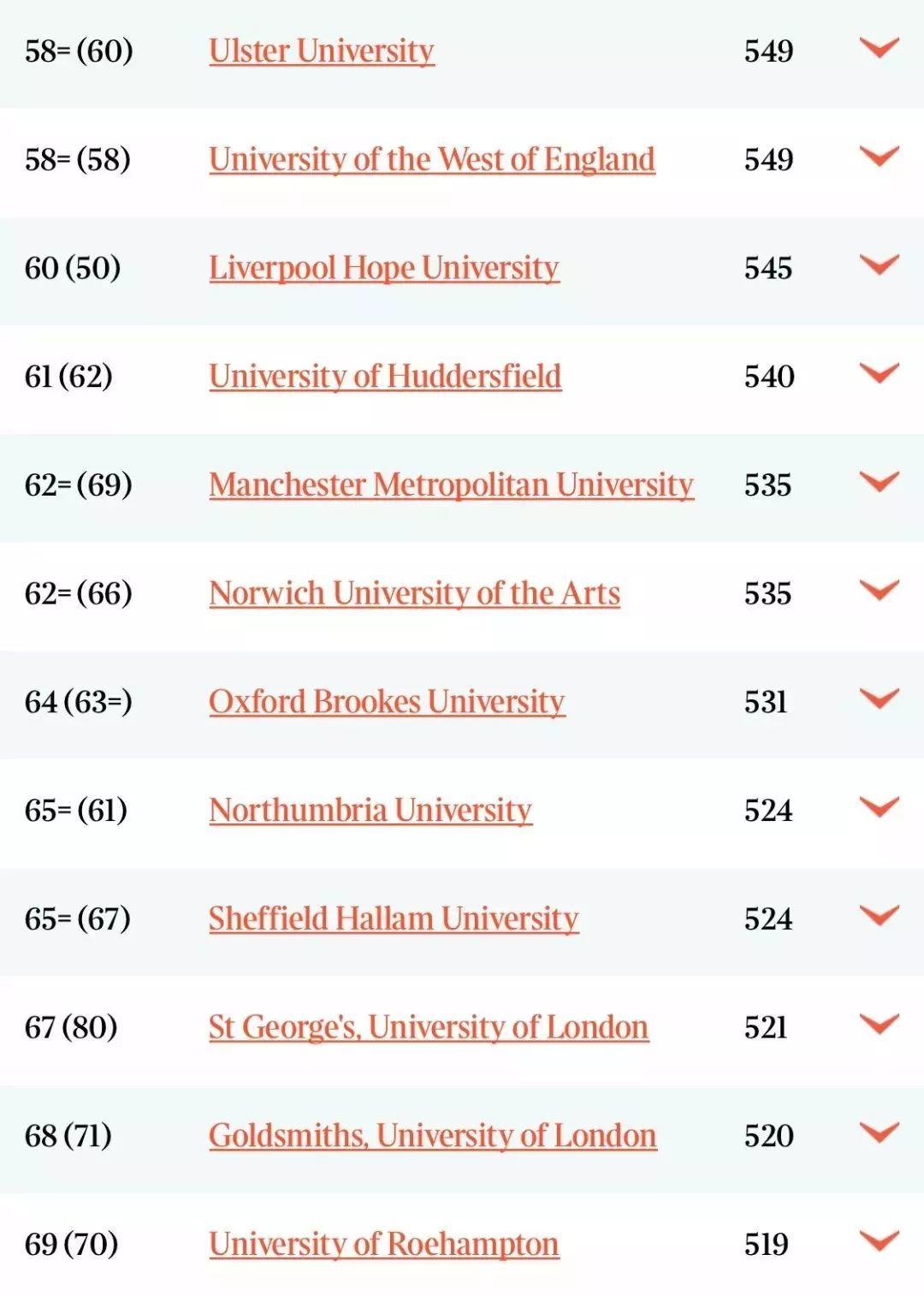Expand University of Huddersfield row details
The height and width of the screenshot is (1296, 924).
(x=879, y=373)
